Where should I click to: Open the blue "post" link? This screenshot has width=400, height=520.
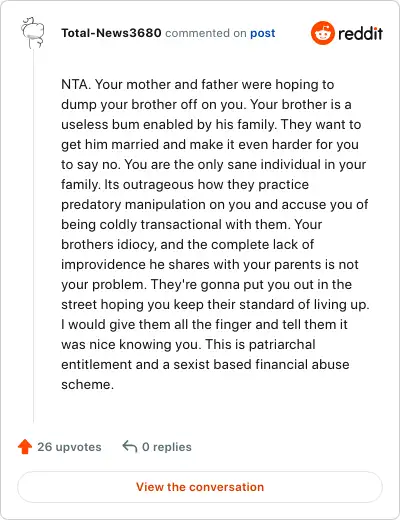(x=263, y=33)
